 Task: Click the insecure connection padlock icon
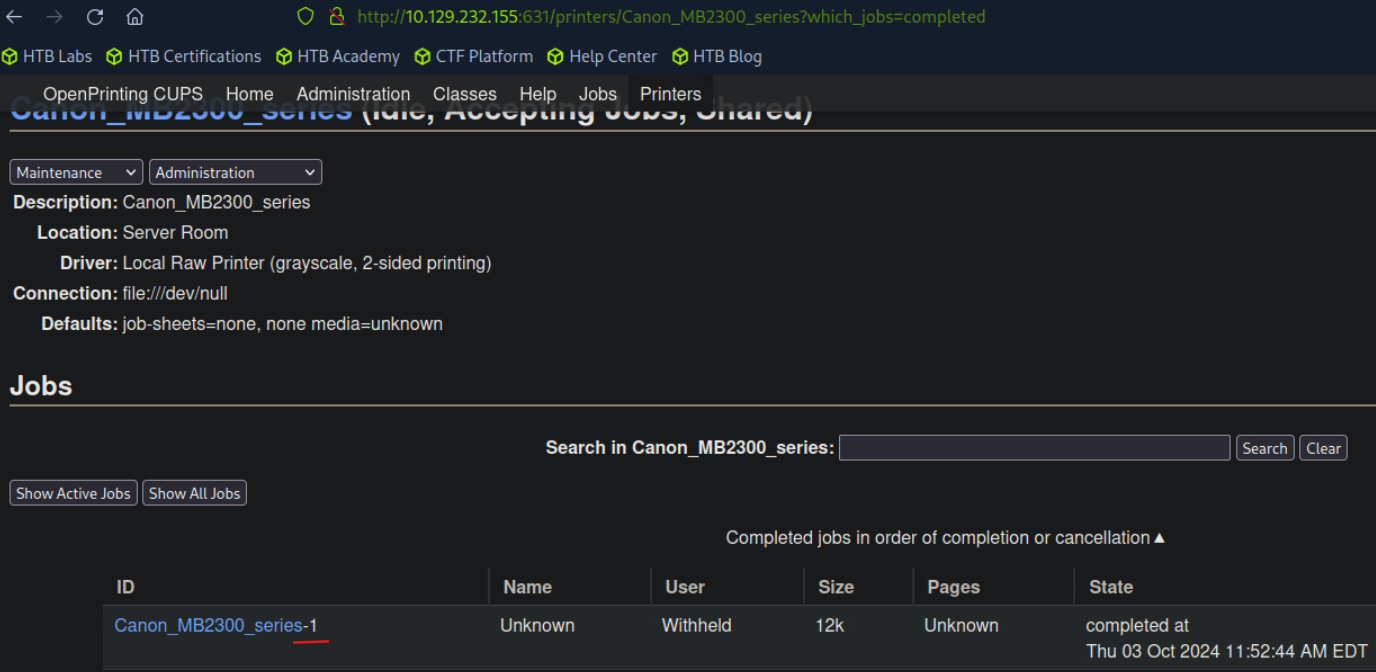point(337,17)
